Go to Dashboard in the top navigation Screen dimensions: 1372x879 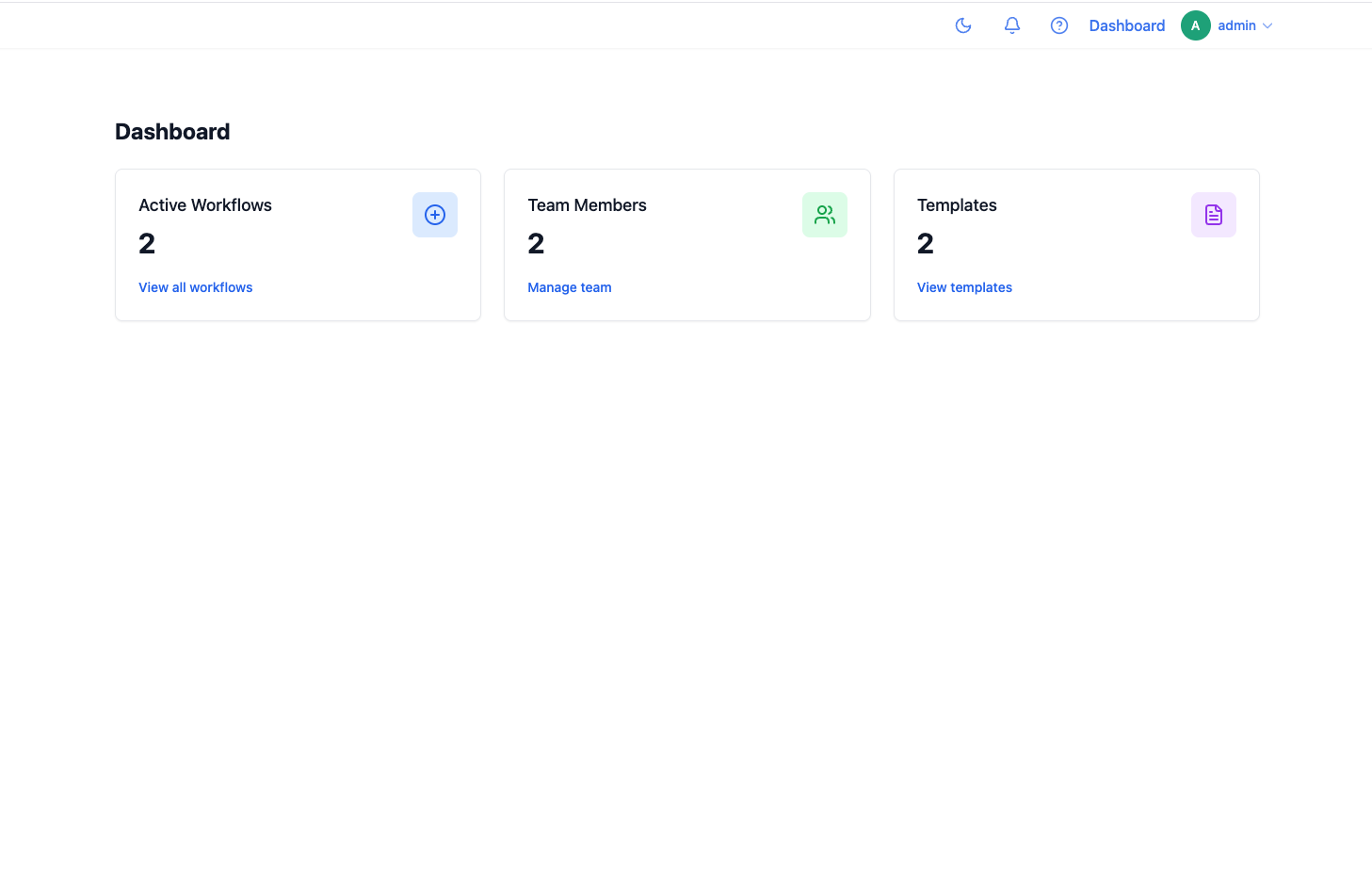click(x=1126, y=25)
